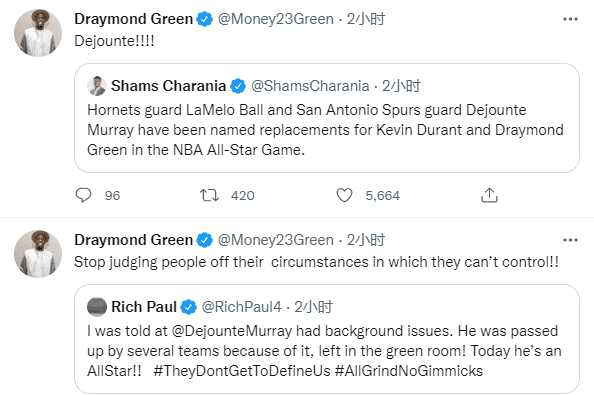Retweet the Dejounte!!!! tweet
This screenshot has height=395, width=594.
pos(209,195)
